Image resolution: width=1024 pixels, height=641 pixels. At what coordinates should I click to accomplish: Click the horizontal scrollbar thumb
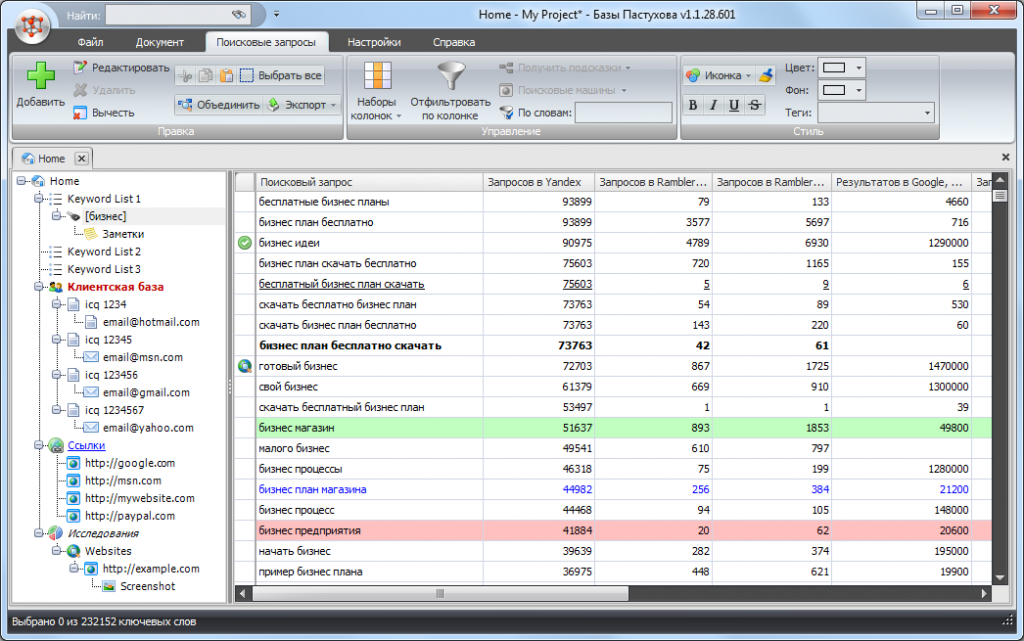tap(440, 593)
